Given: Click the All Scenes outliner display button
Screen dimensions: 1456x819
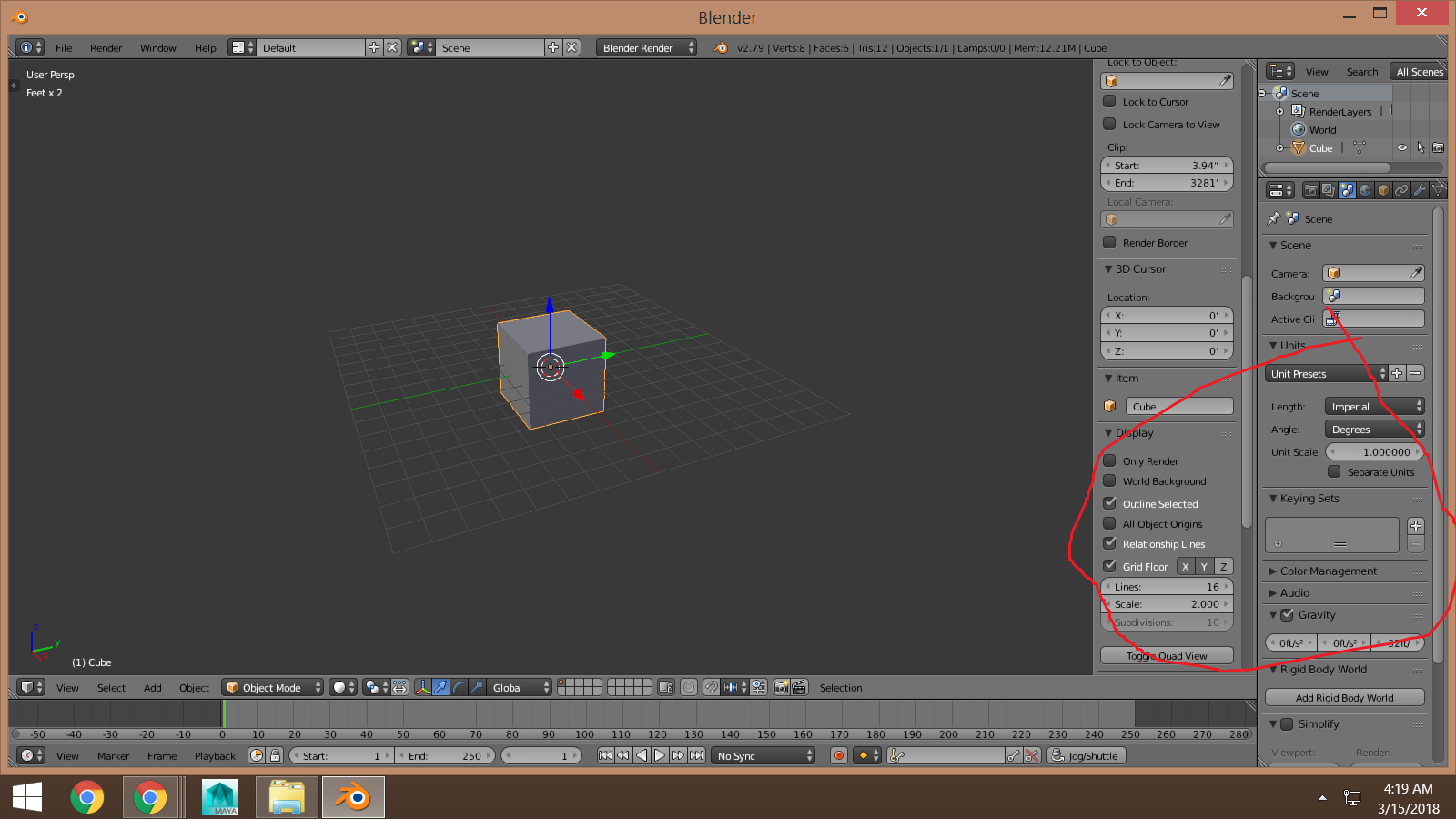Looking at the screenshot, I should pyautogui.click(x=1419, y=71).
